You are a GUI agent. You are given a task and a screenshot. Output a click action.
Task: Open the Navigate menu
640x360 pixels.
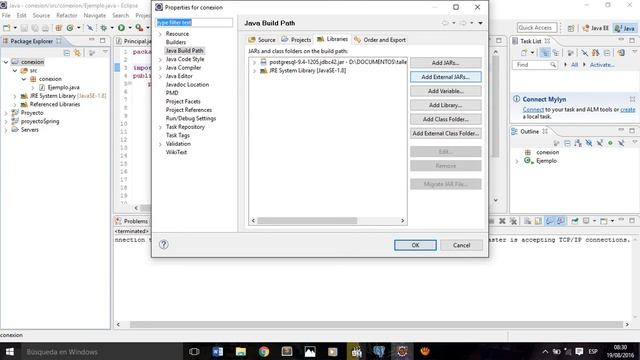point(95,16)
